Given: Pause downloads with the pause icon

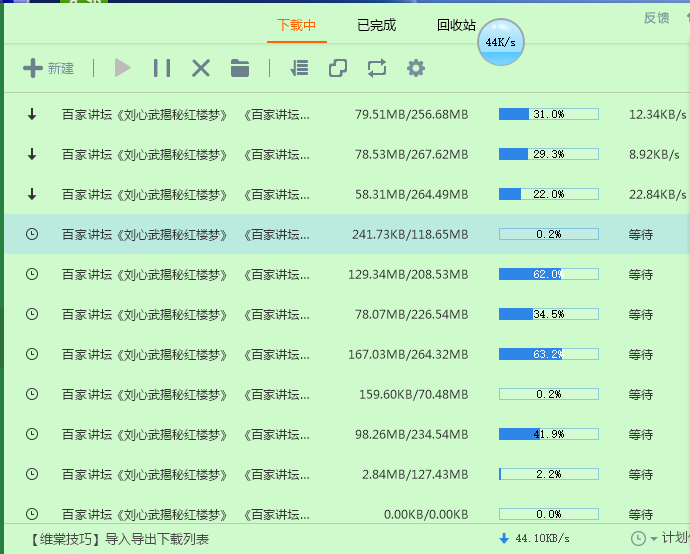Looking at the screenshot, I should [161, 68].
